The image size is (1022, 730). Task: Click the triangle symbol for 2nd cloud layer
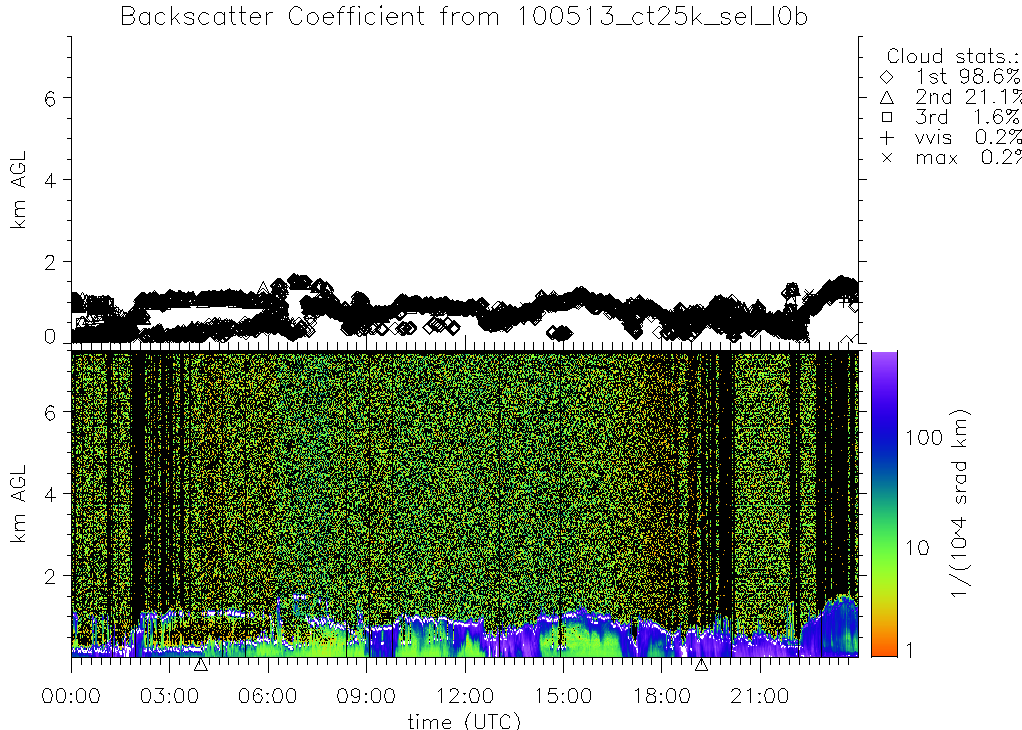point(886,97)
